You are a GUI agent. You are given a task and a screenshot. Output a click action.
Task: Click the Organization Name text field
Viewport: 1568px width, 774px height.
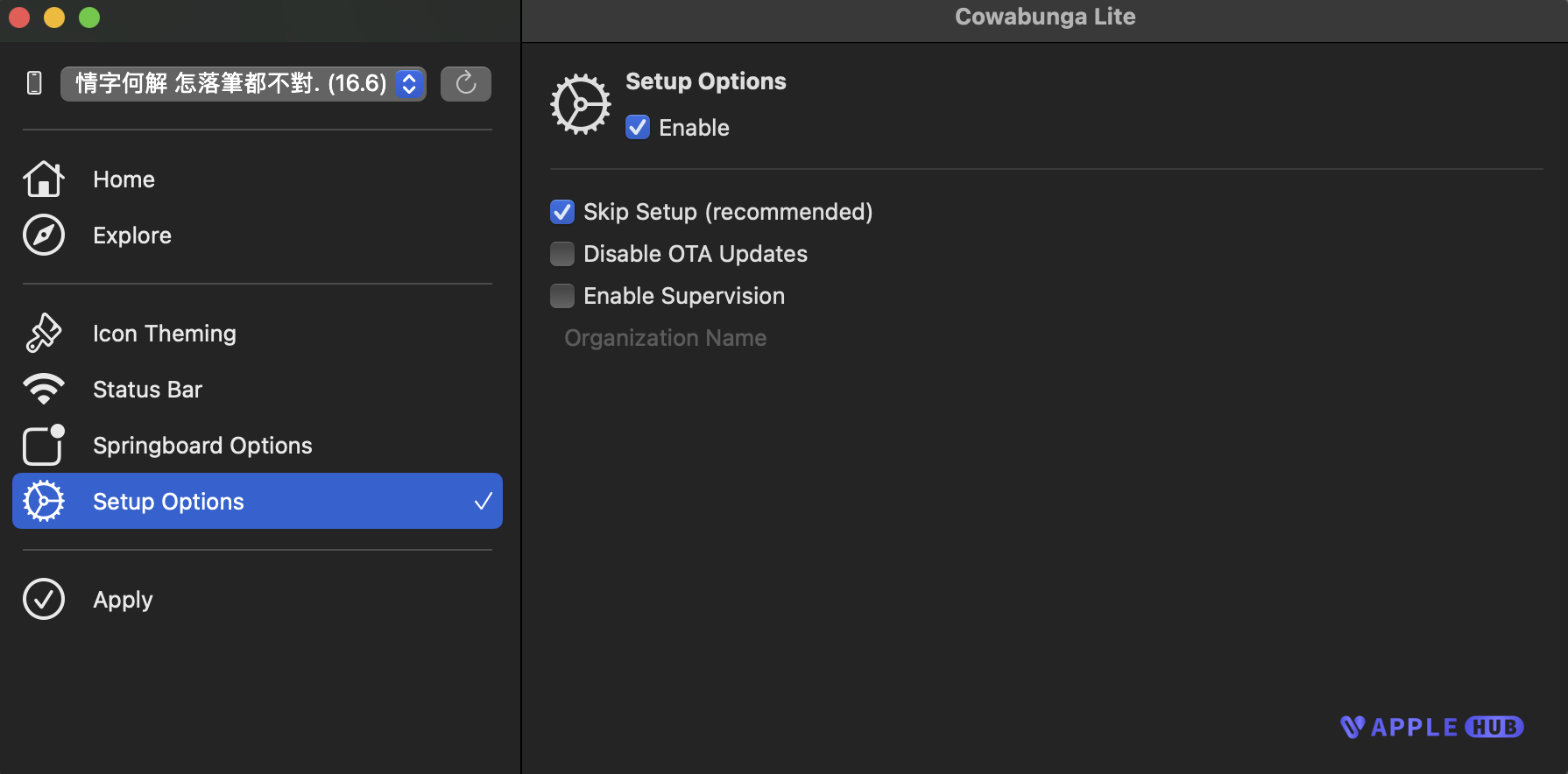pos(666,338)
